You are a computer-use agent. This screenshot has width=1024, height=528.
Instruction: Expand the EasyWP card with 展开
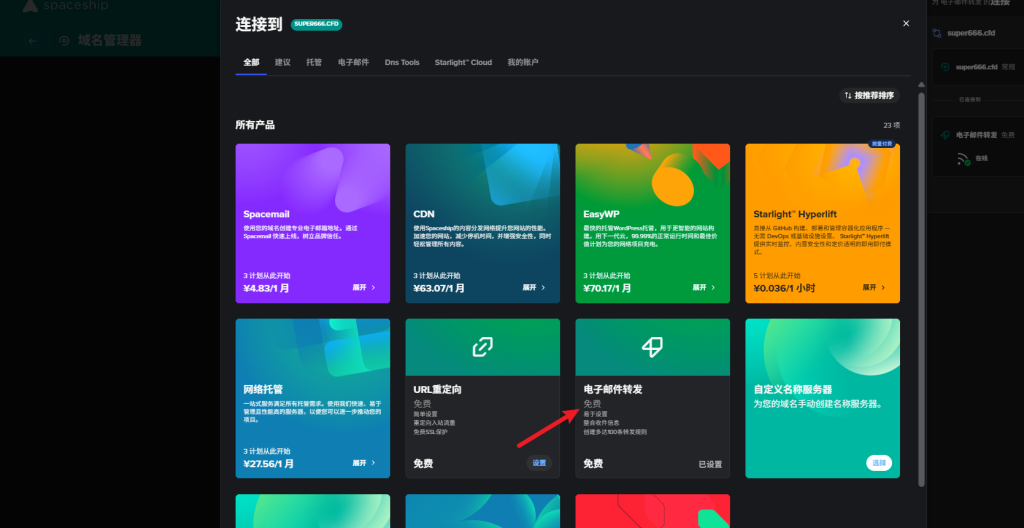(704, 288)
